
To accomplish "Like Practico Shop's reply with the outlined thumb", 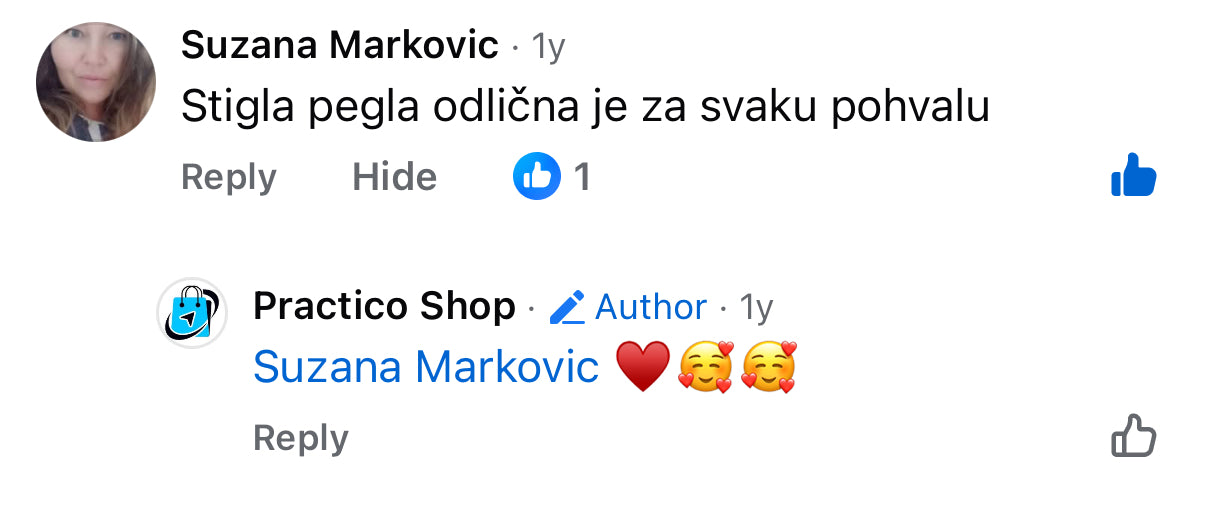I will coord(1134,435).
